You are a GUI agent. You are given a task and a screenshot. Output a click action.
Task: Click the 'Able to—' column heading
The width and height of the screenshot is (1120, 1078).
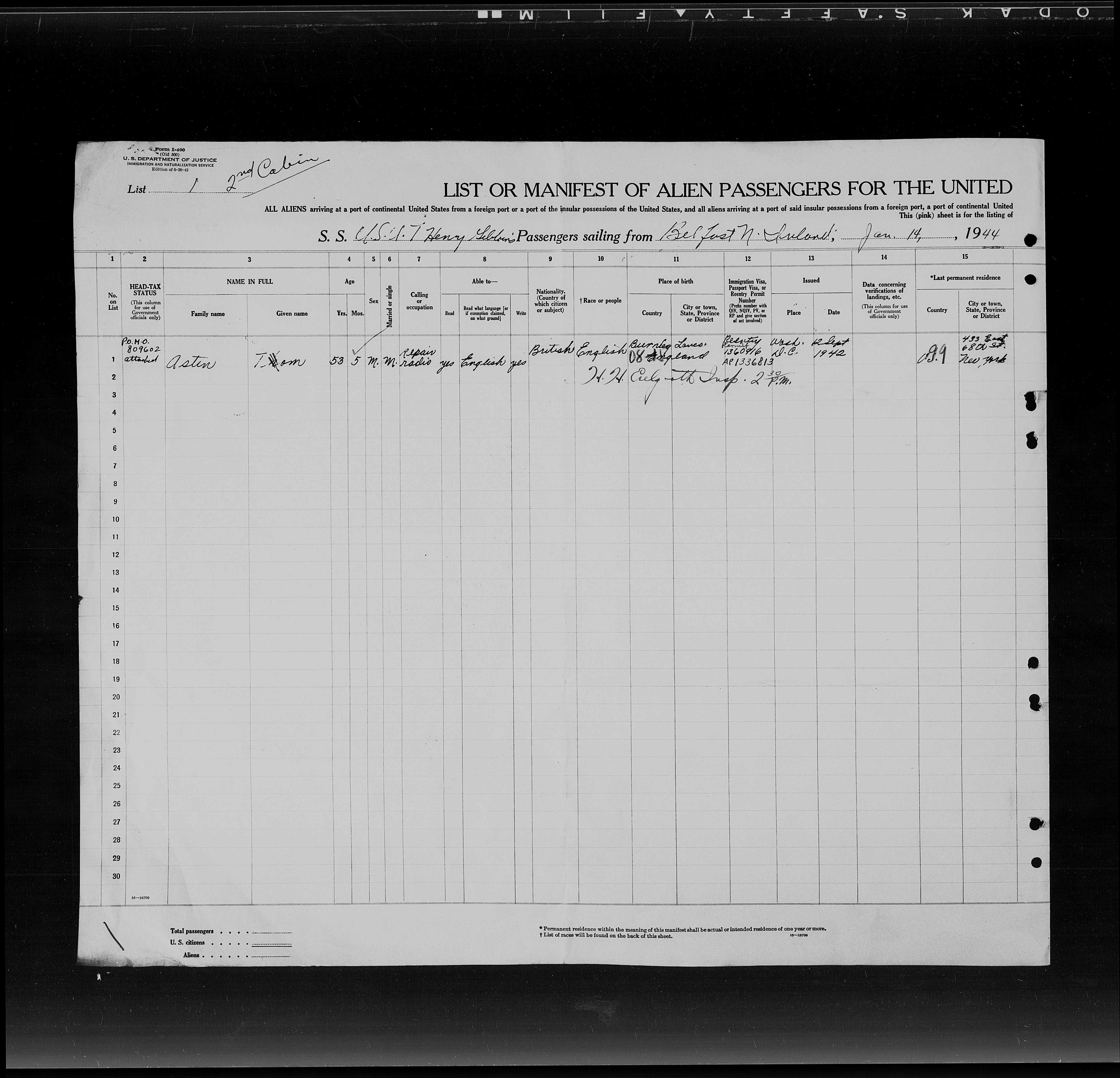click(485, 281)
